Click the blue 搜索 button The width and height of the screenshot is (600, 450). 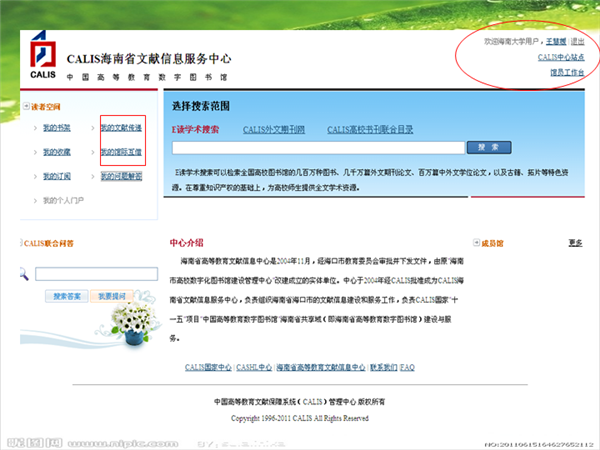click(x=489, y=147)
